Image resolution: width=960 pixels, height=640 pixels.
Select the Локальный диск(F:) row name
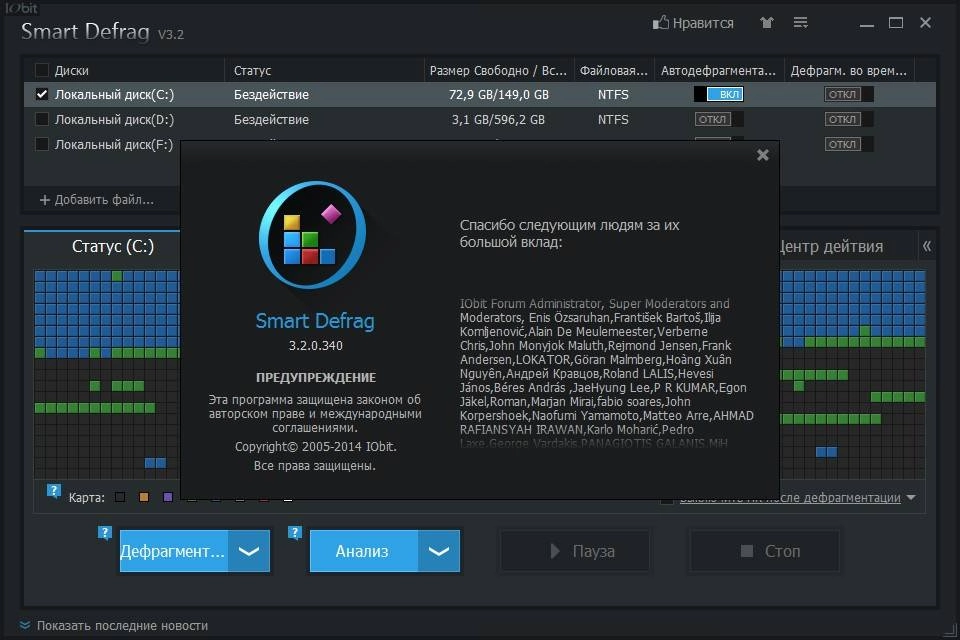[x=114, y=145]
